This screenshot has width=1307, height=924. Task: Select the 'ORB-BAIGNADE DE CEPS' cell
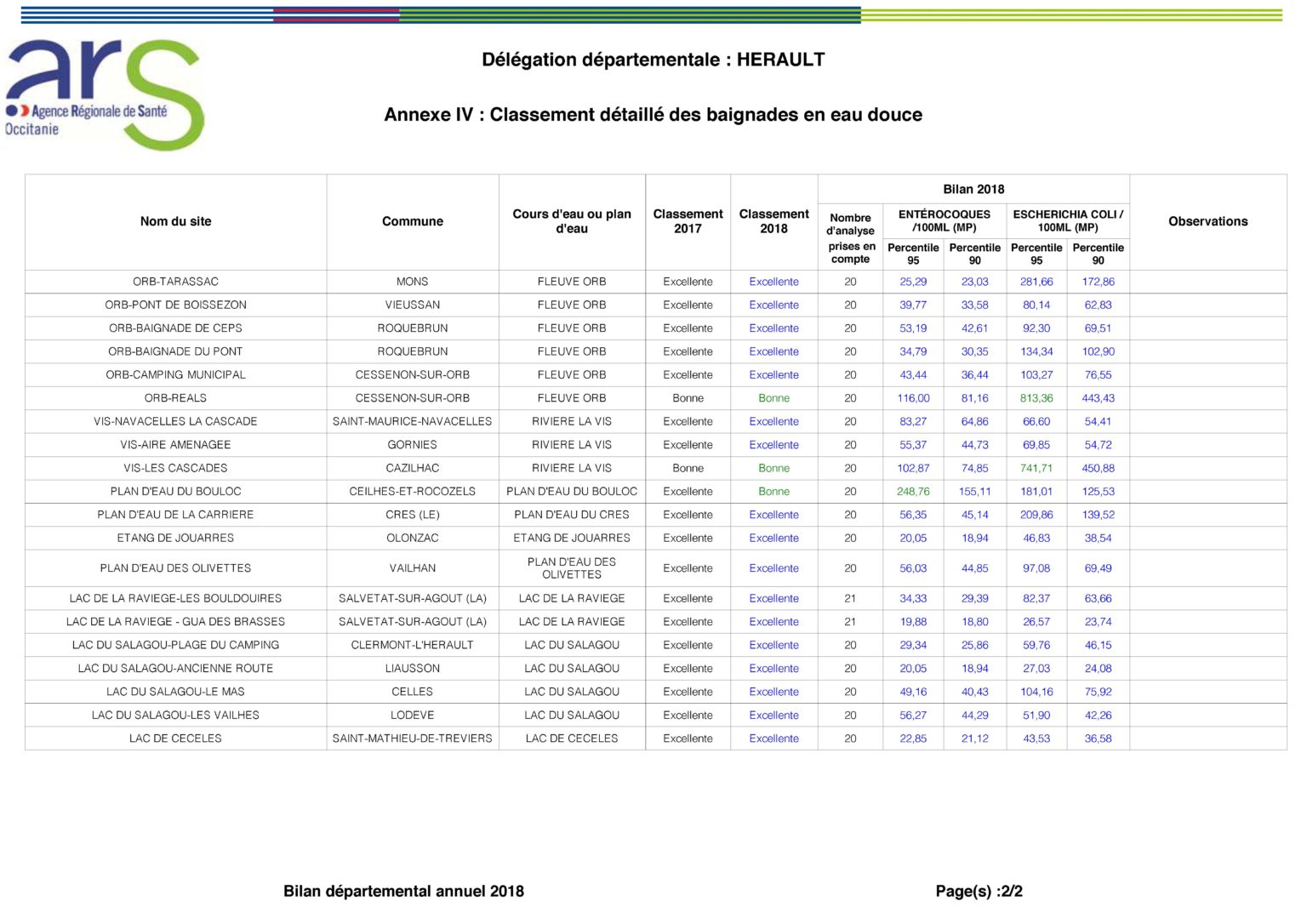(176, 328)
